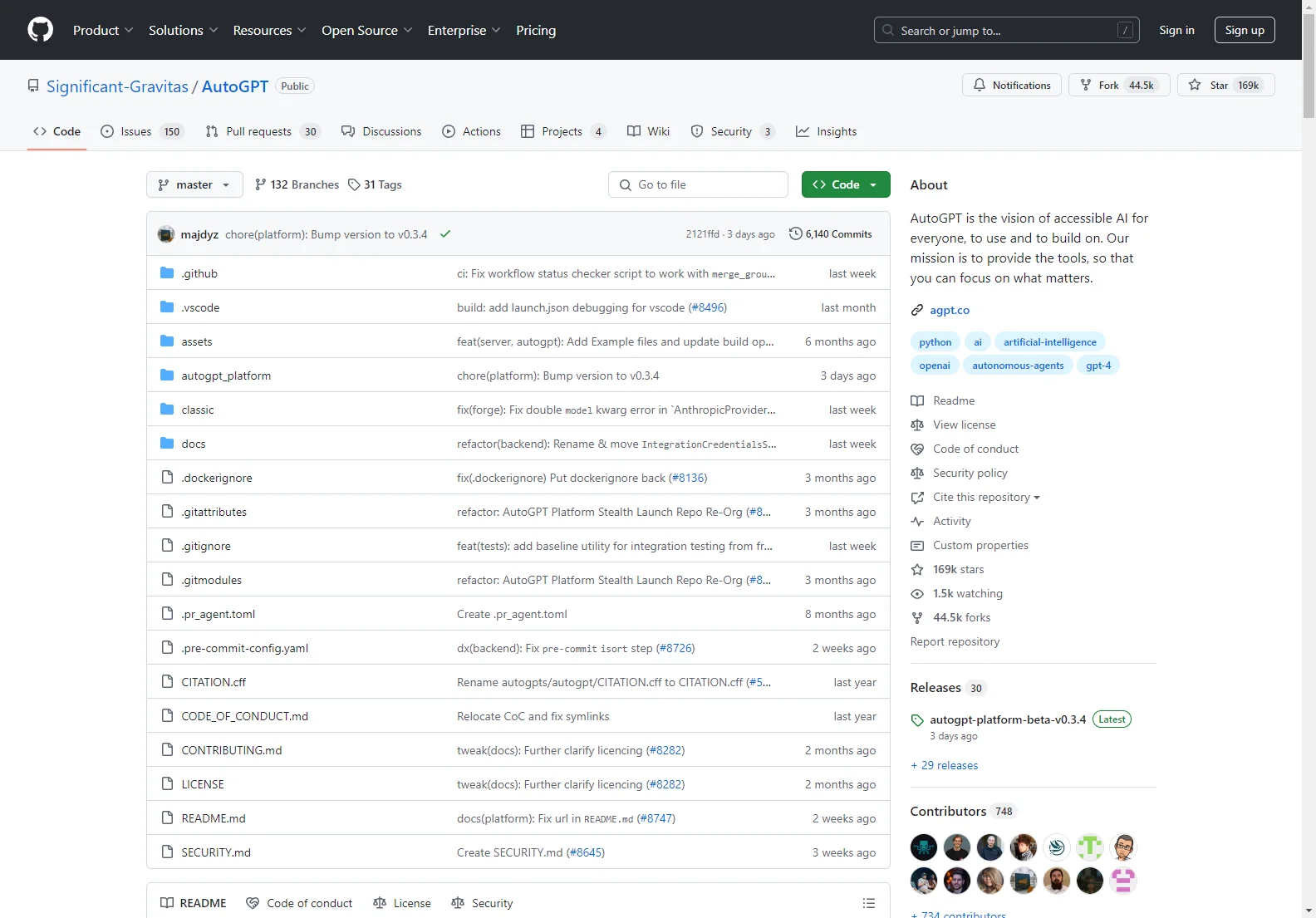
Task: Open the green Code dropdown button
Action: pyautogui.click(x=846, y=184)
